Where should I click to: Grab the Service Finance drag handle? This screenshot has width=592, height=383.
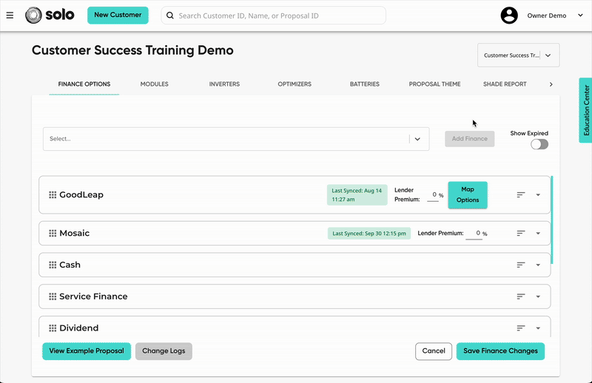[x=52, y=297]
